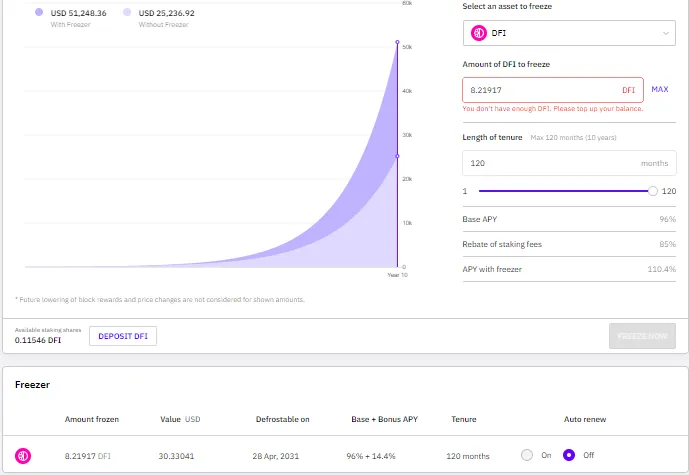Click the Without Freezer legend dot
Screen dimensions: 689x475
click(127, 12)
